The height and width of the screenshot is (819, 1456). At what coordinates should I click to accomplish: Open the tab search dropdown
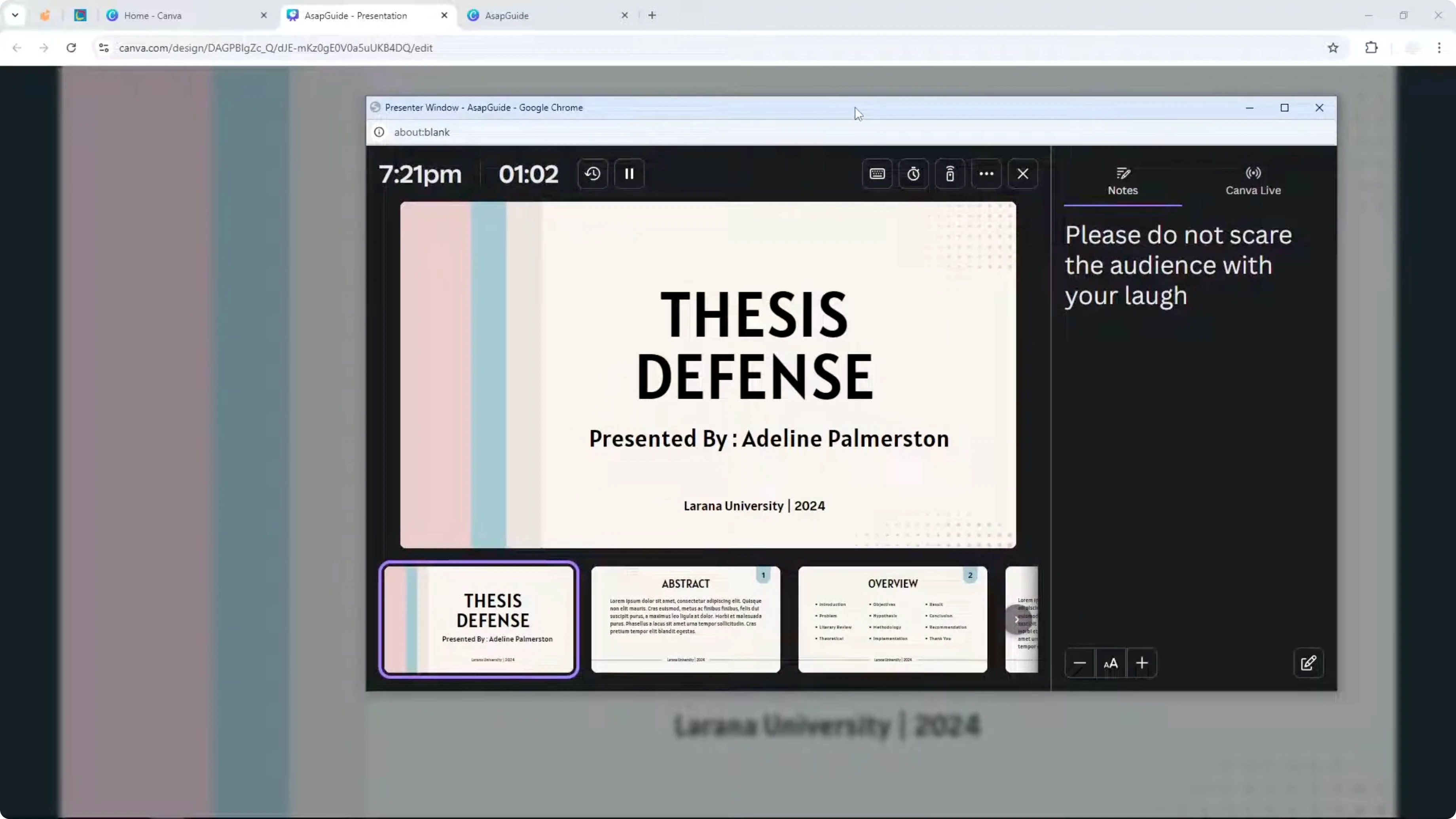click(15, 15)
